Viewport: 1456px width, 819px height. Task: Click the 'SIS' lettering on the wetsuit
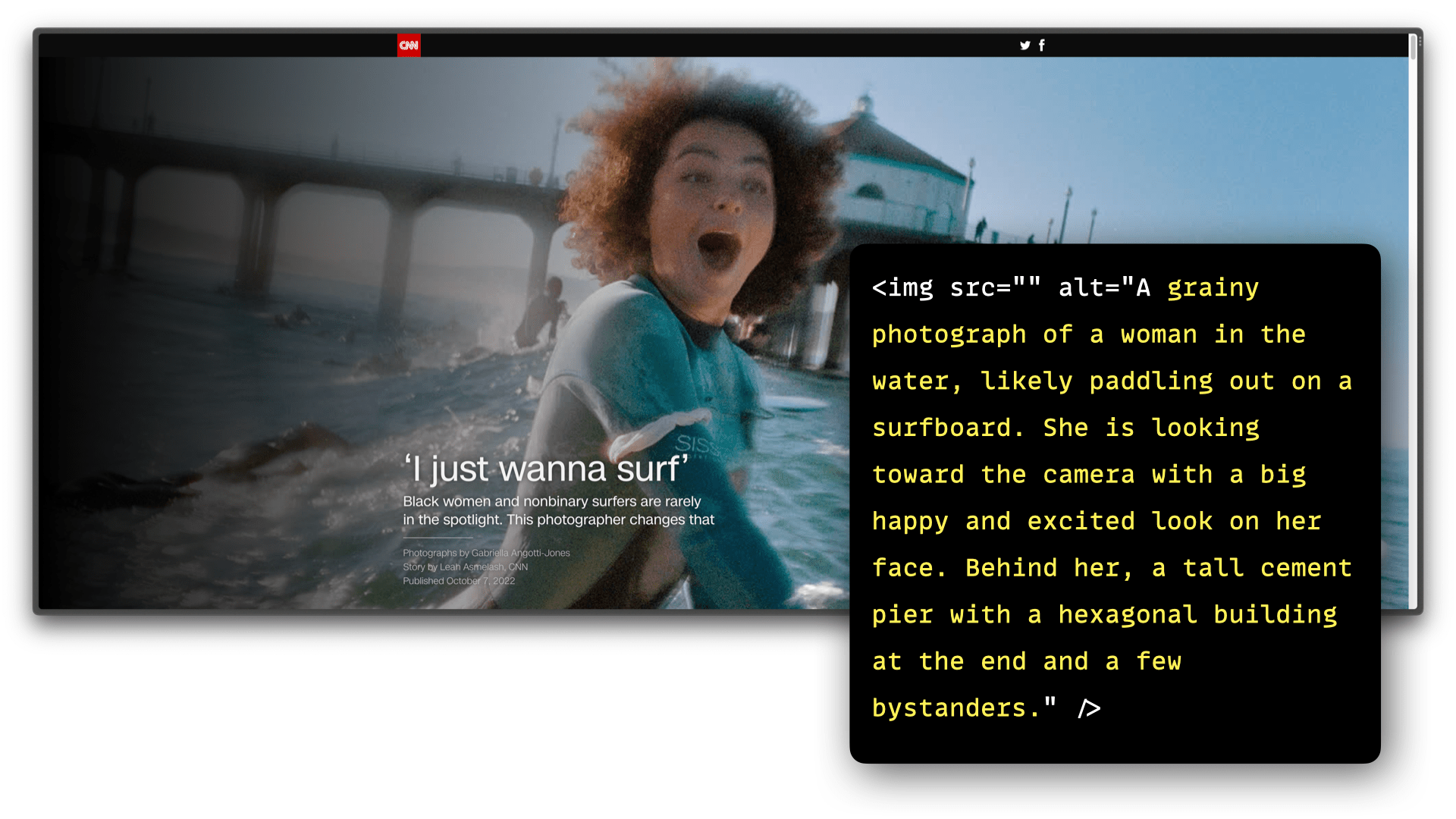click(x=695, y=443)
